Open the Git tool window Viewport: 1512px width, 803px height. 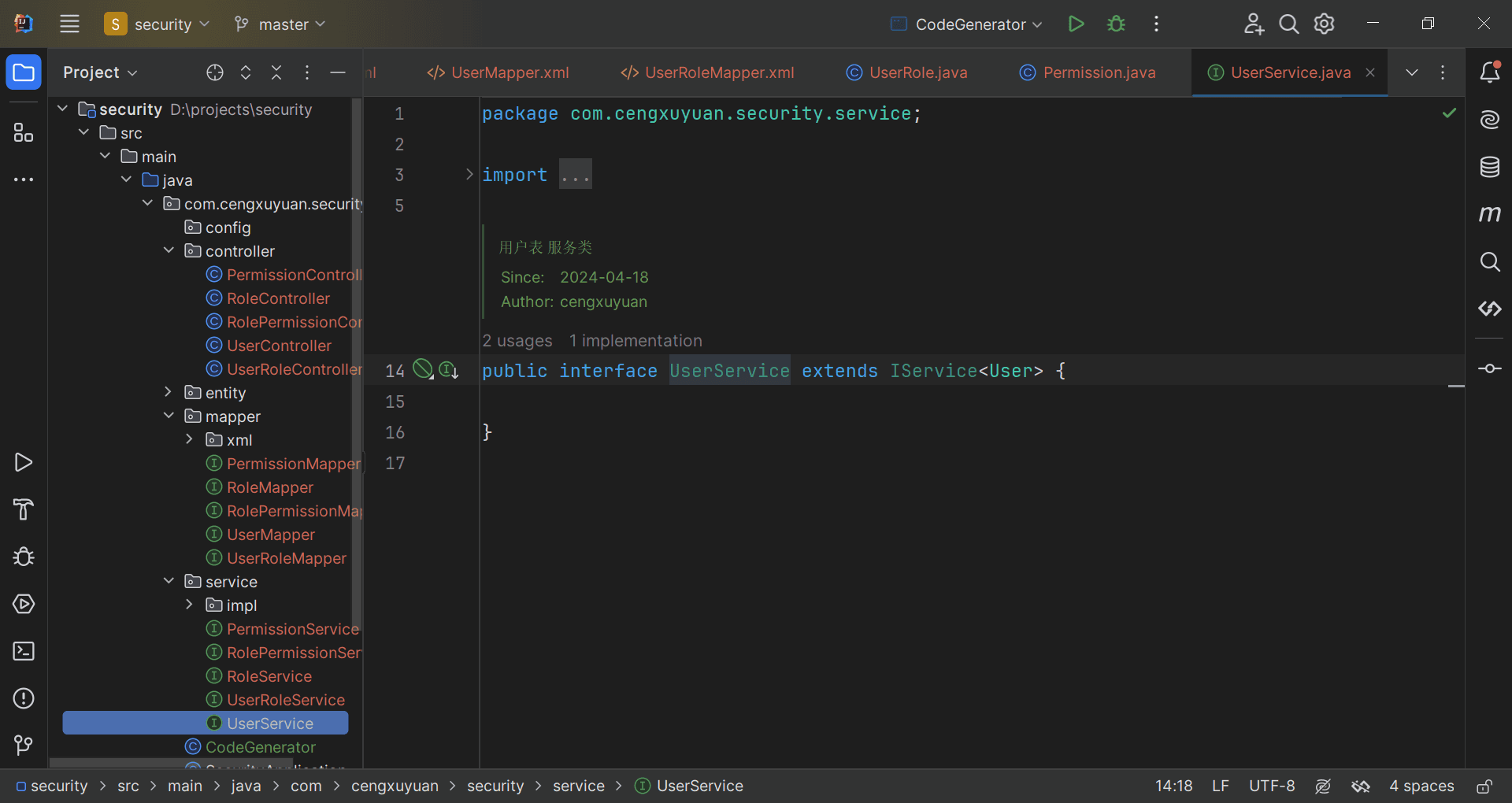tap(24, 745)
